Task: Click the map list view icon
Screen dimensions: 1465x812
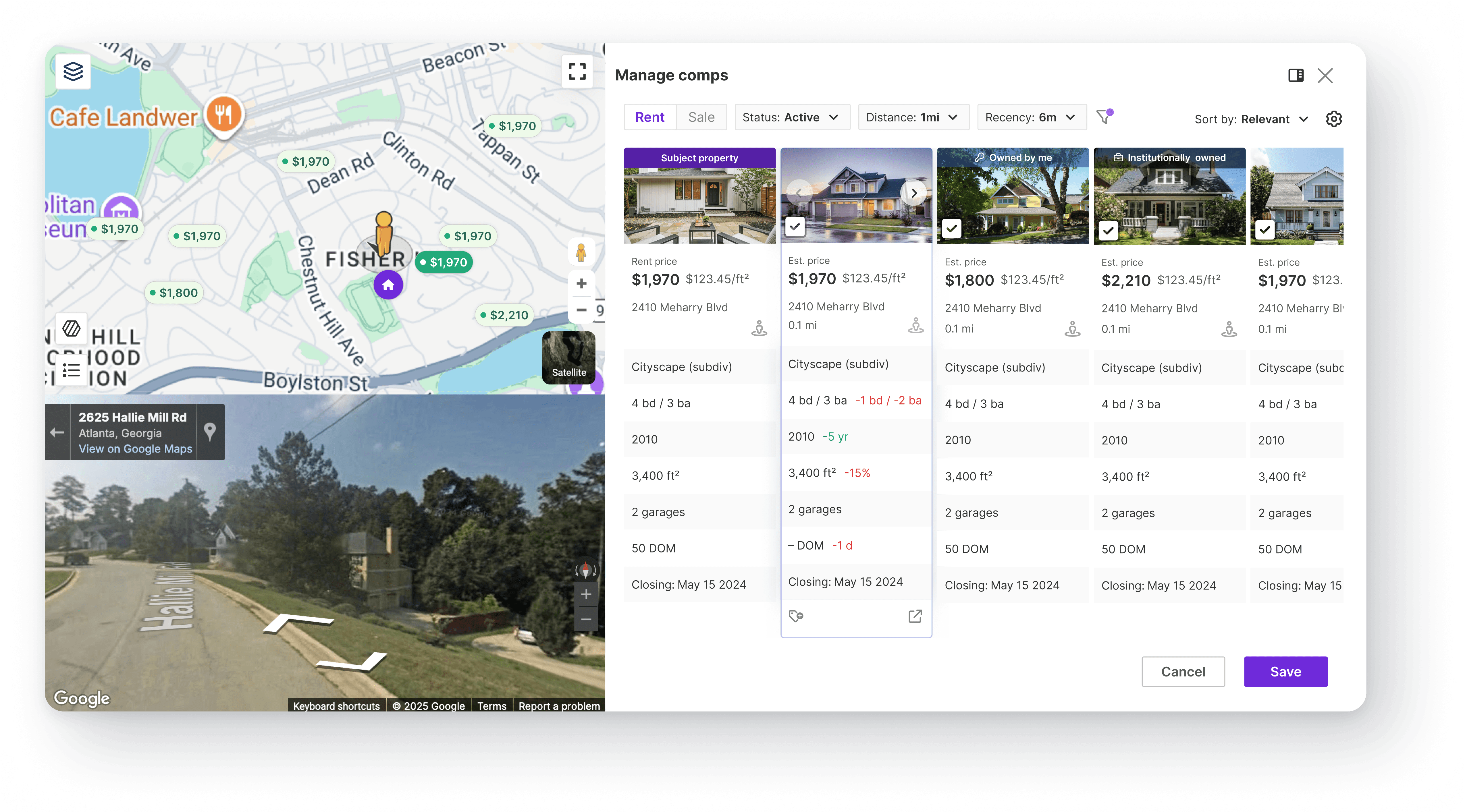Action: [71, 370]
